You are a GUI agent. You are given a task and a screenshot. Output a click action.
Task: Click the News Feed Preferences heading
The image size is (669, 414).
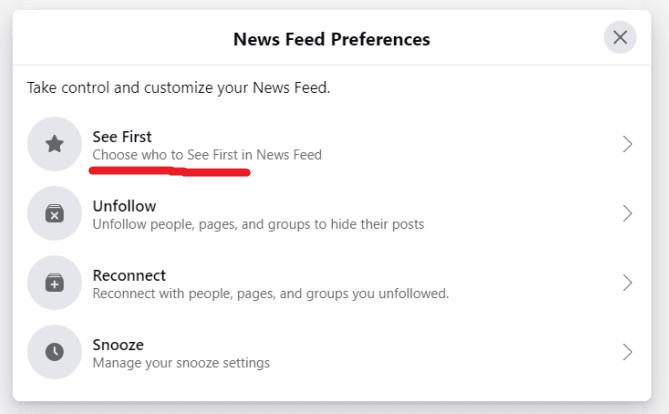point(331,40)
